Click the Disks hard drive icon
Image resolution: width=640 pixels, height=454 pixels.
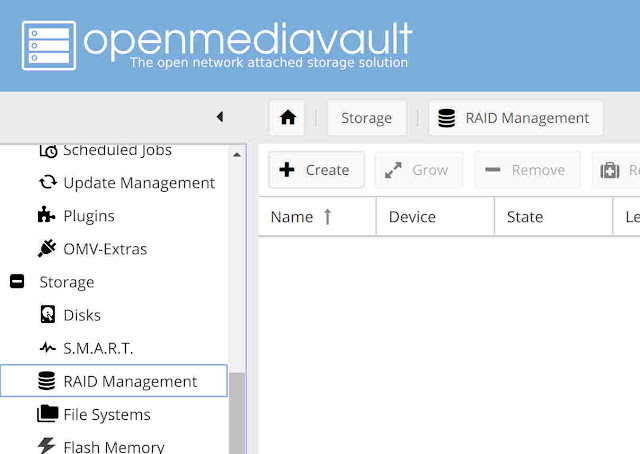[48, 314]
